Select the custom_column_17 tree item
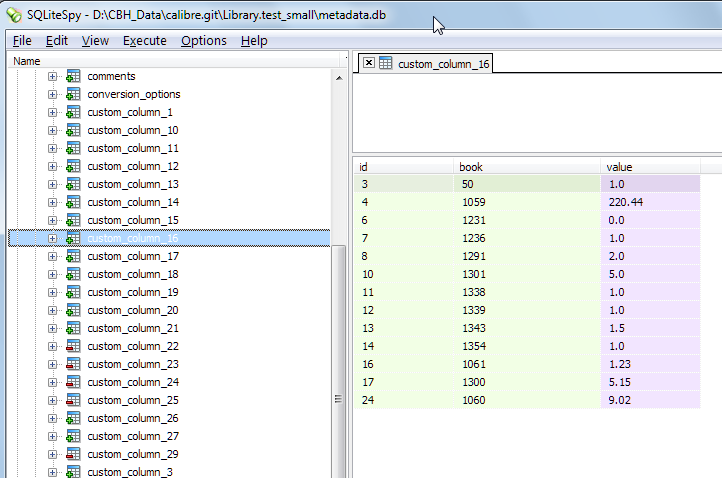Screen dimensions: 722x478 [x=133, y=256]
